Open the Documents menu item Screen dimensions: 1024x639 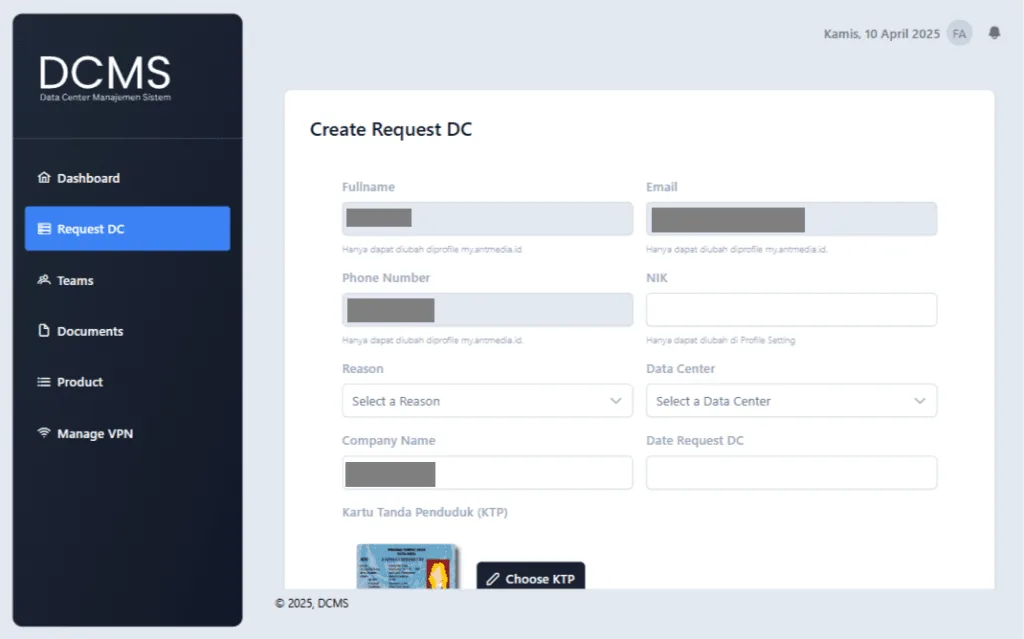click(90, 331)
